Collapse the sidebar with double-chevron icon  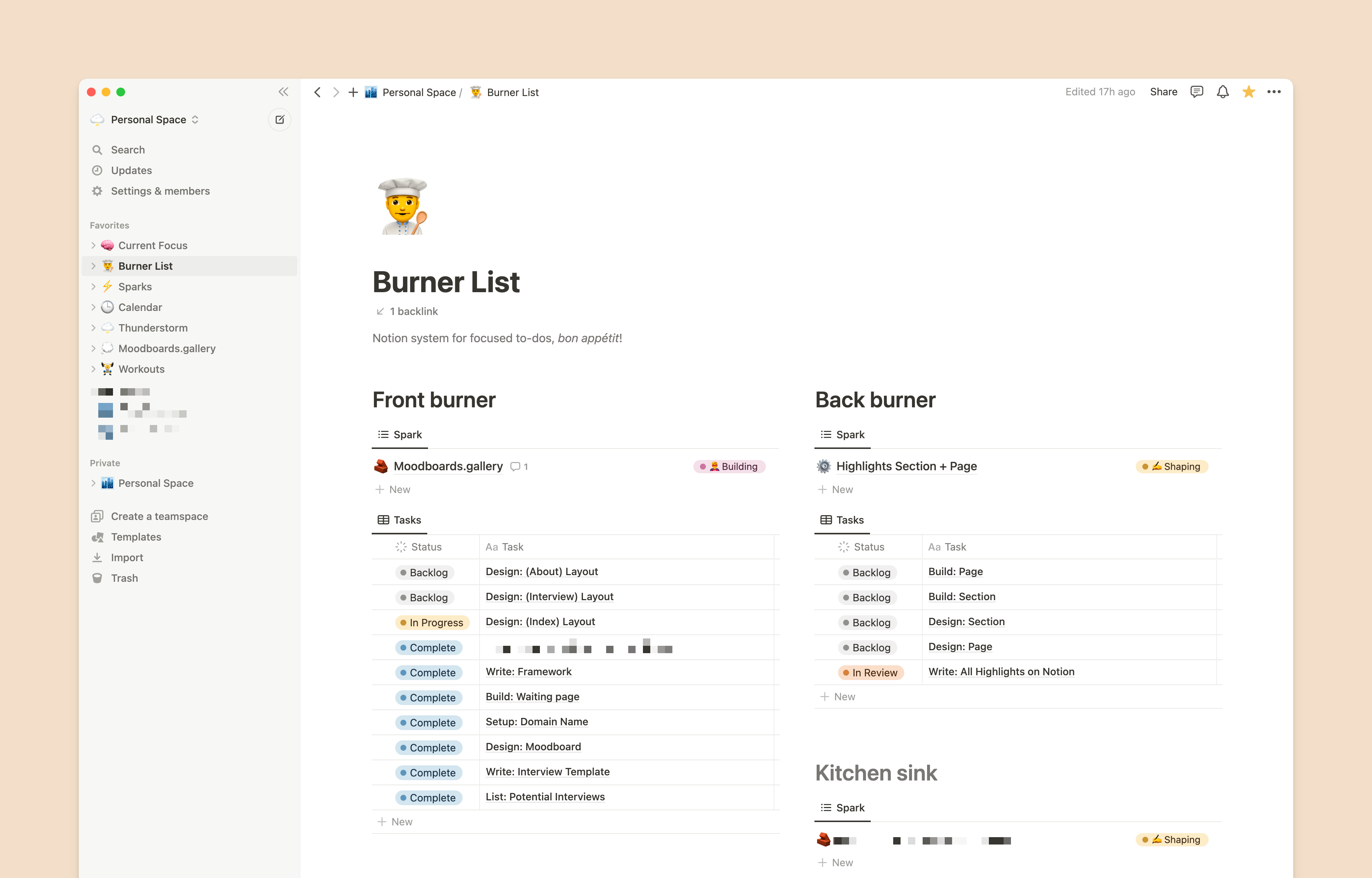pos(283,92)
